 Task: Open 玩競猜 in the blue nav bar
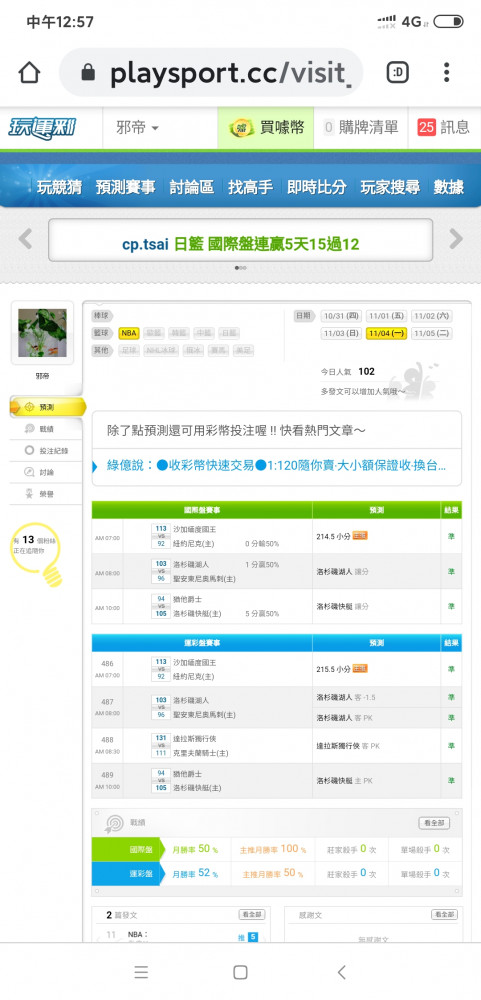(59, 187)
